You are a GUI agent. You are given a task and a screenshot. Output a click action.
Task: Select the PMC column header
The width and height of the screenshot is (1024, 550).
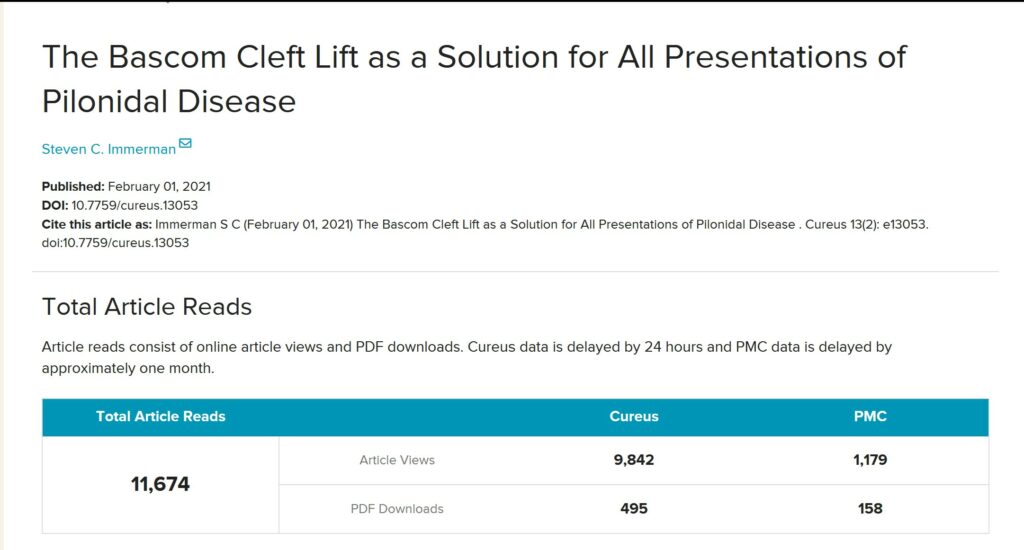870,416
